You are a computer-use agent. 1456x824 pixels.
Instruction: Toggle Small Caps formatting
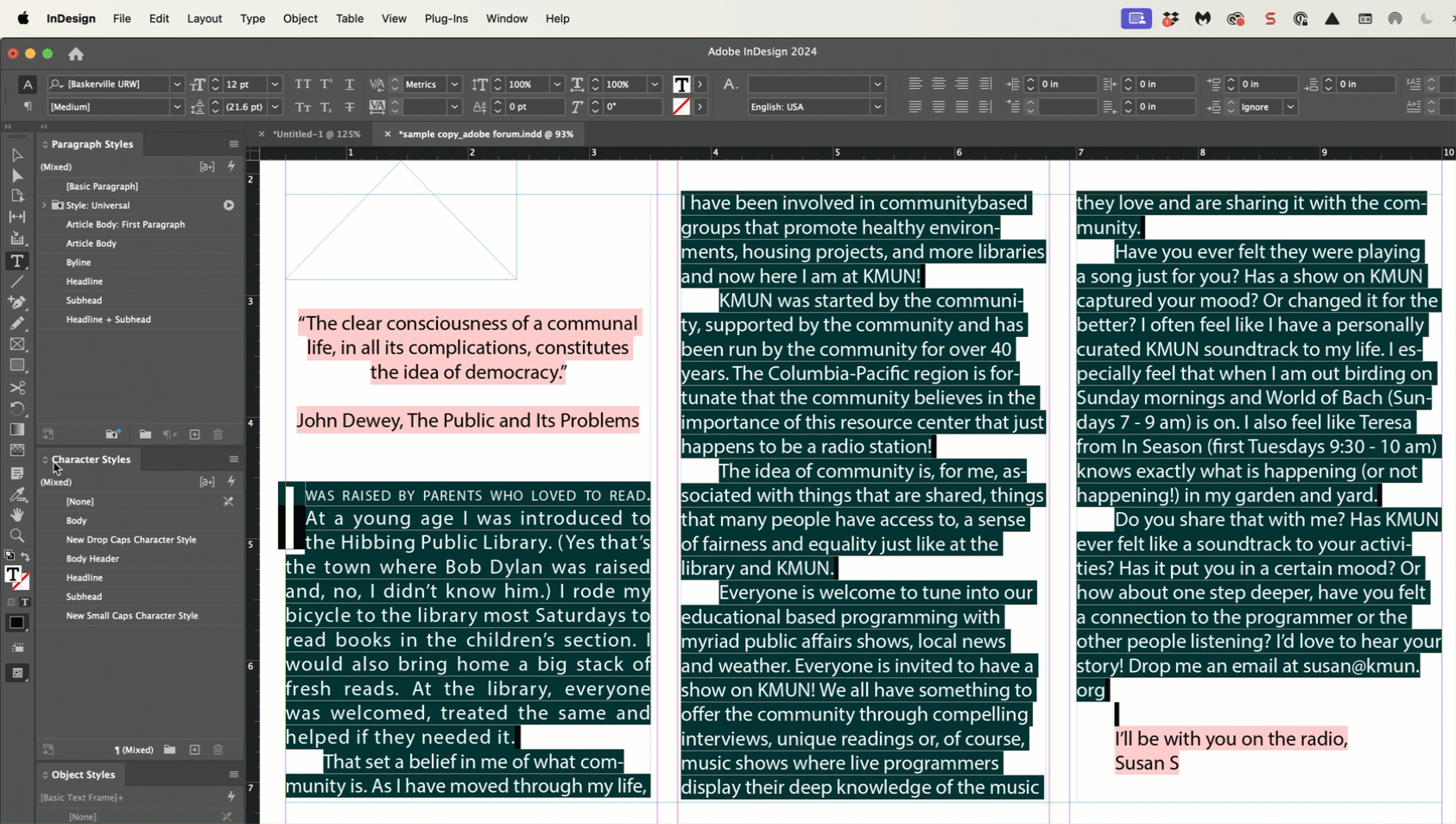click(x=302, y=107)
